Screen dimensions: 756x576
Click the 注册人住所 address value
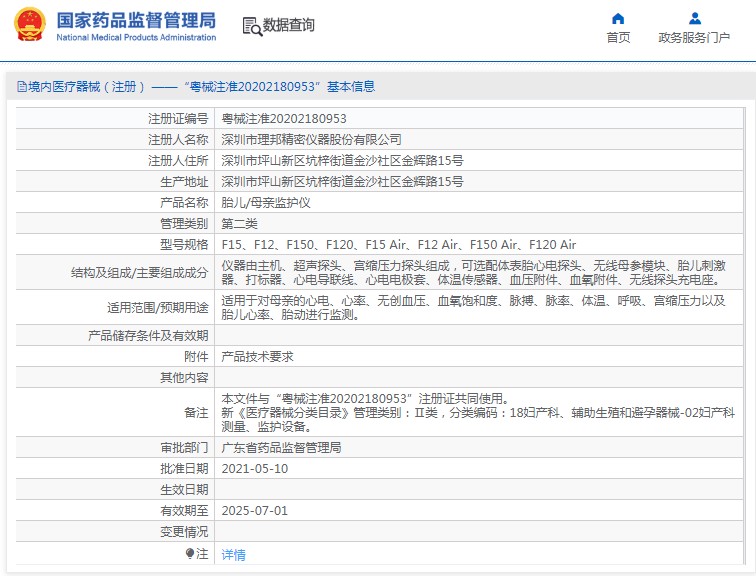tap(342, 161)
